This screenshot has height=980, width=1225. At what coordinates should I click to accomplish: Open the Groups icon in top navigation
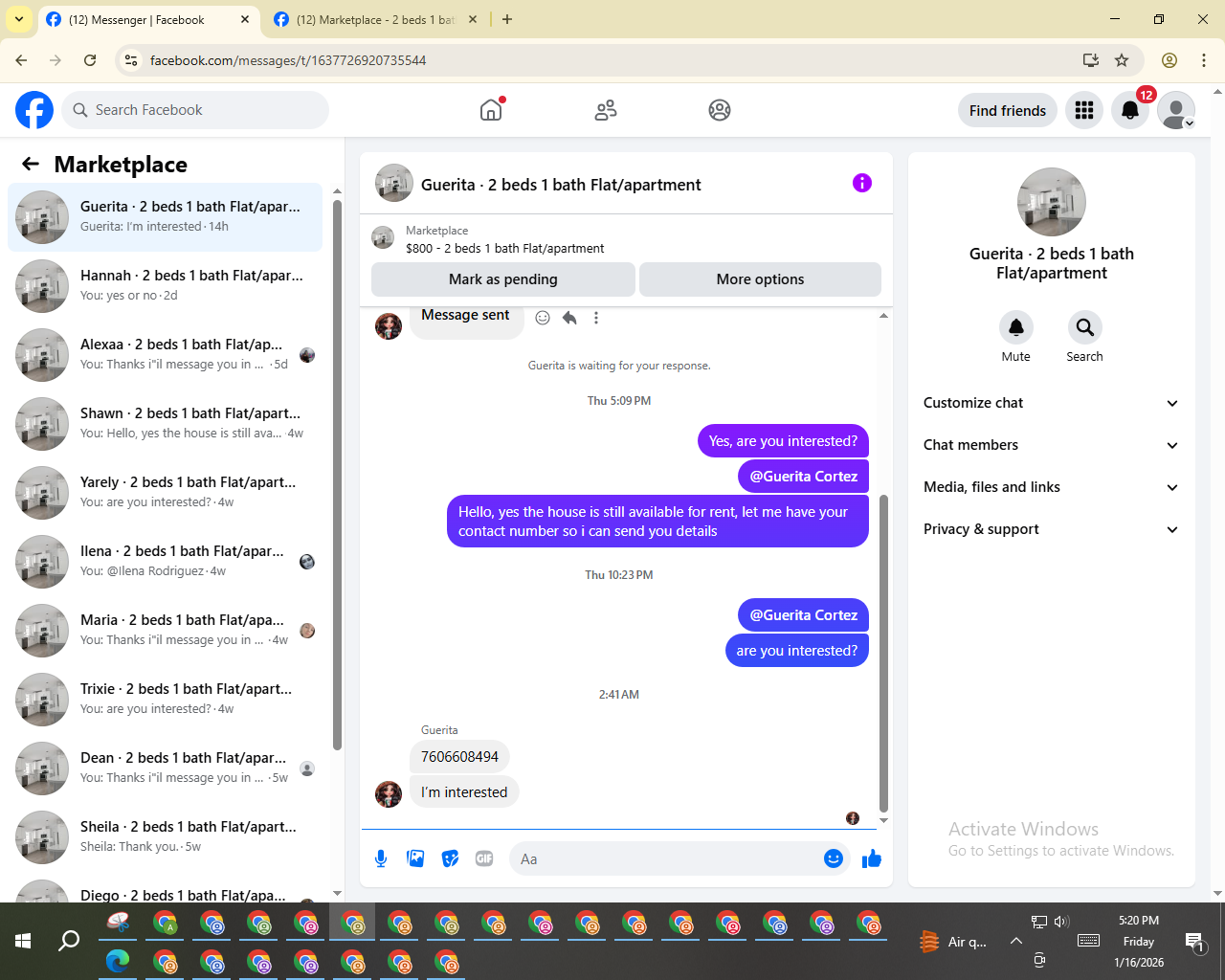coord(720,110)
